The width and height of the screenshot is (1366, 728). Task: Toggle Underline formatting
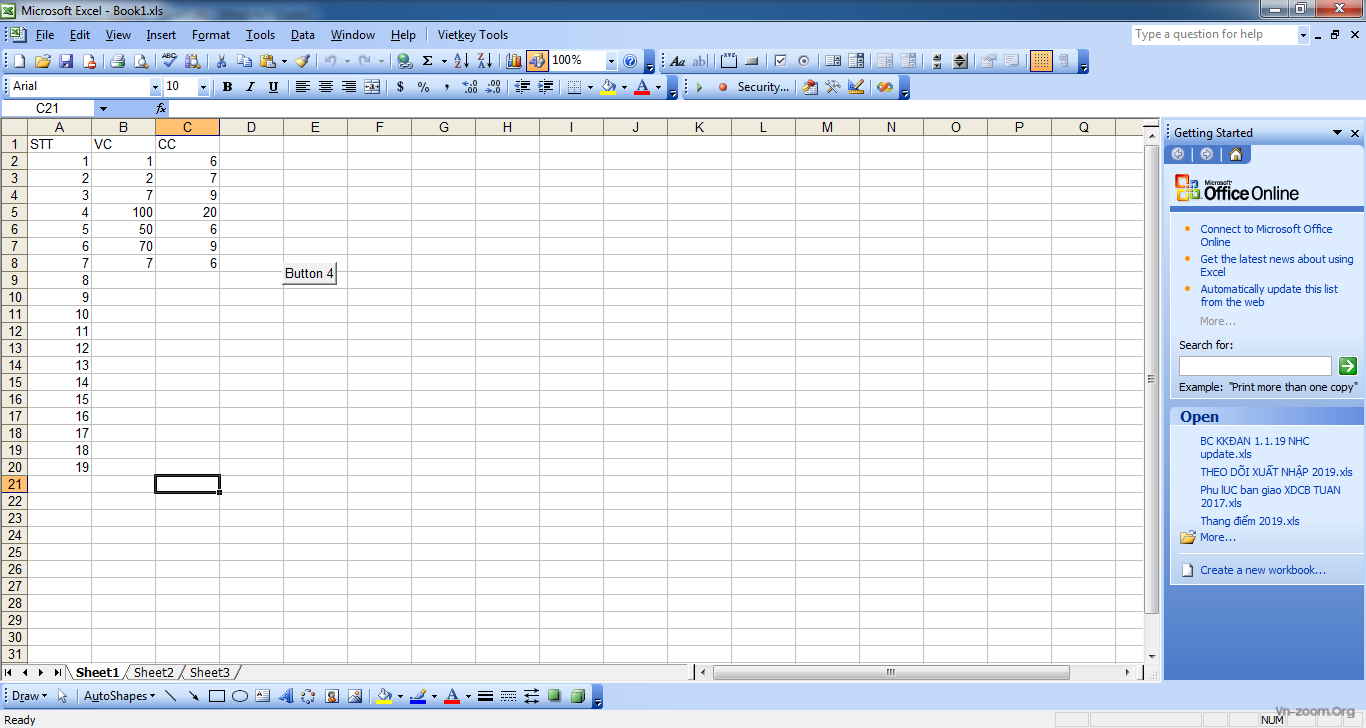pyautogui.click(x=273, y=87)
